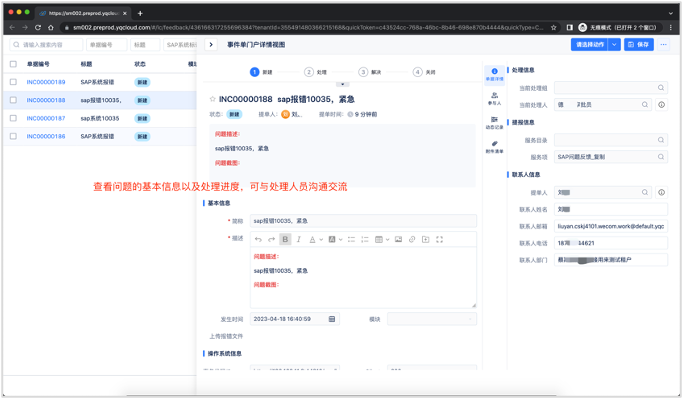Collapse the detail panel with chevron
This screenshot has height=398, width=682.
(x=211, y=44)
